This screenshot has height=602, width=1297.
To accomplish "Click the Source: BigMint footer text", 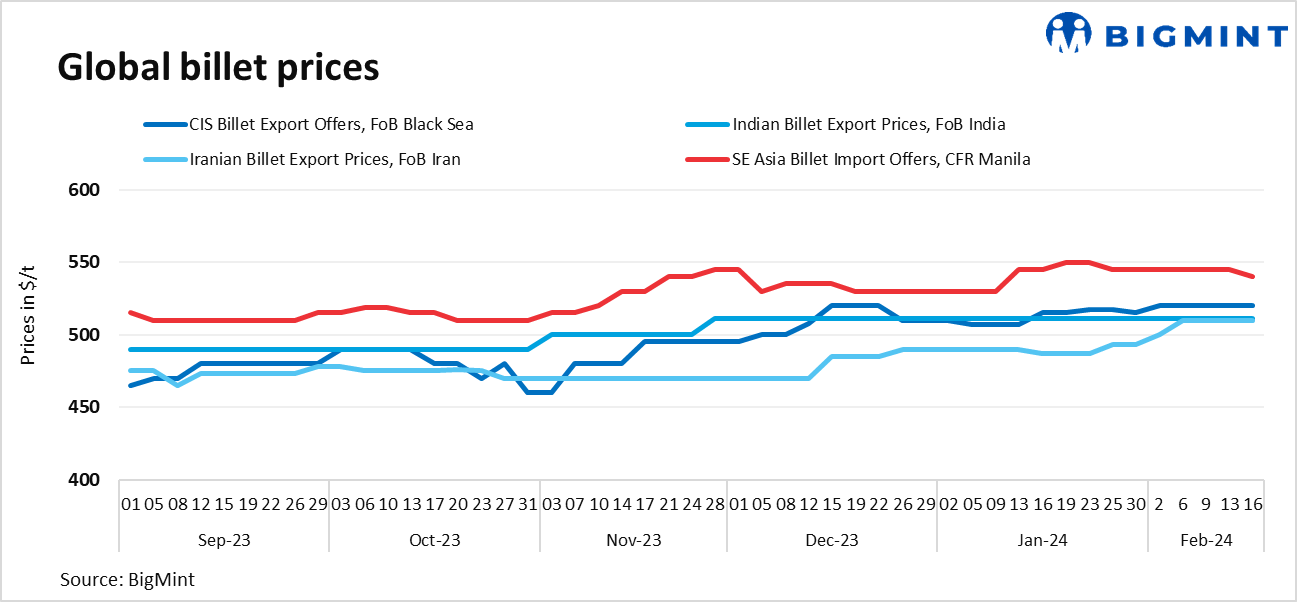I will point(125,579).
